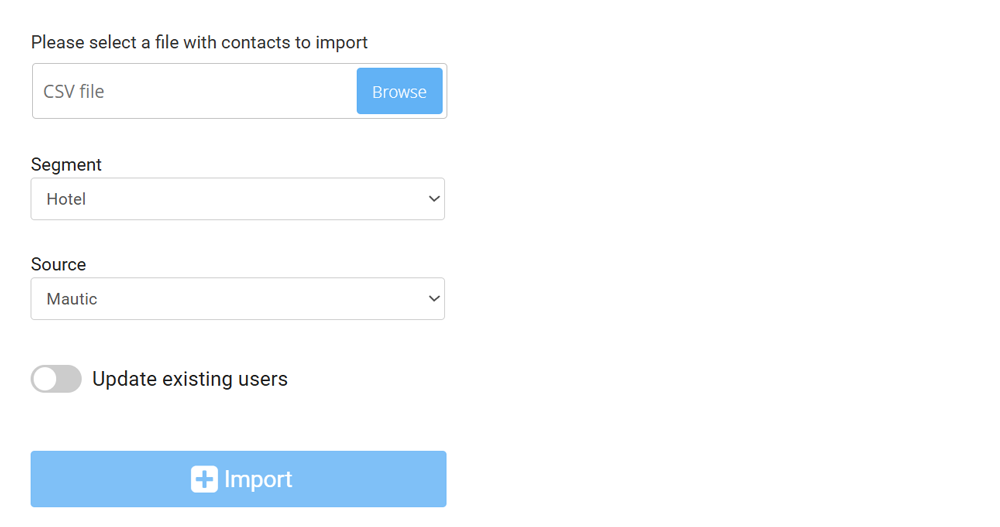Viewport: 1000px width, 527px height.
Task: Click the word Import on the button
Action: (258, 479)
